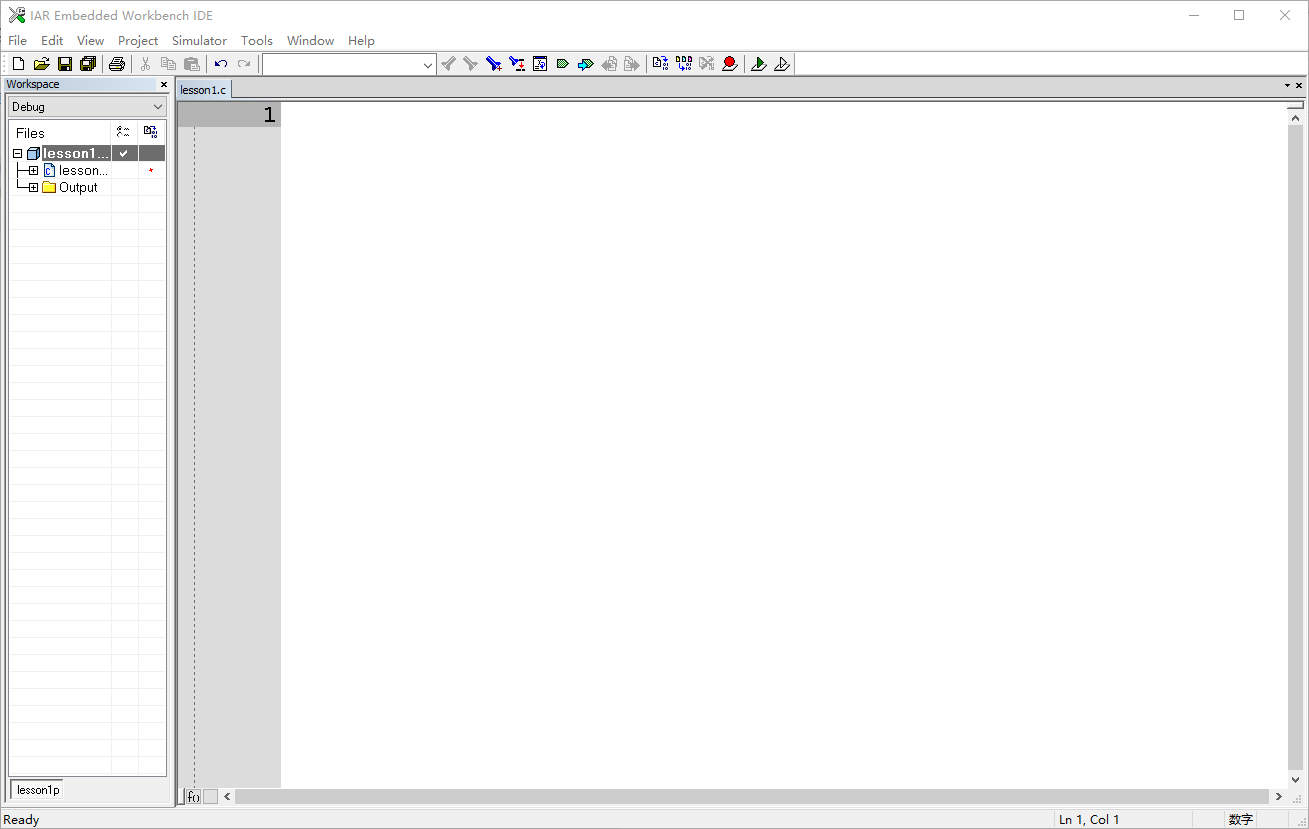
Task: Open the quick search box dropdown arrow
Action: click(428, 65)
